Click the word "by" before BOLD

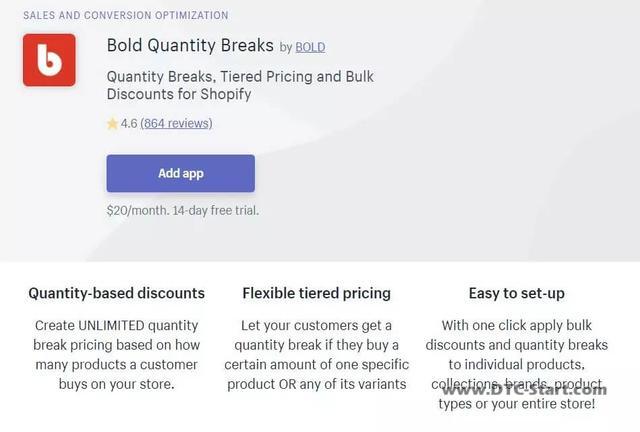click(286, 48)
